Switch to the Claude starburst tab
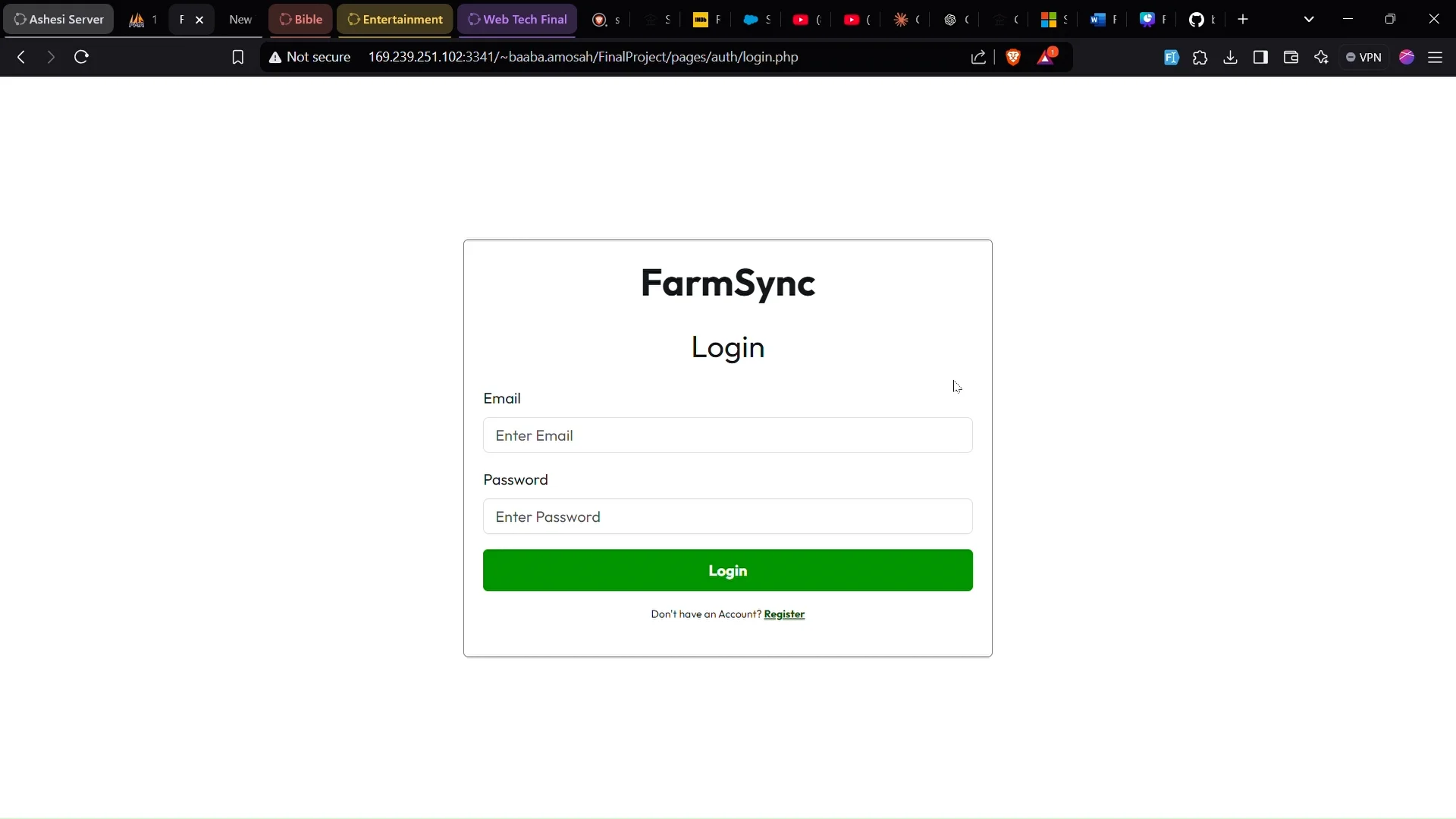The image size is (1456, 819). click(906, 20)
